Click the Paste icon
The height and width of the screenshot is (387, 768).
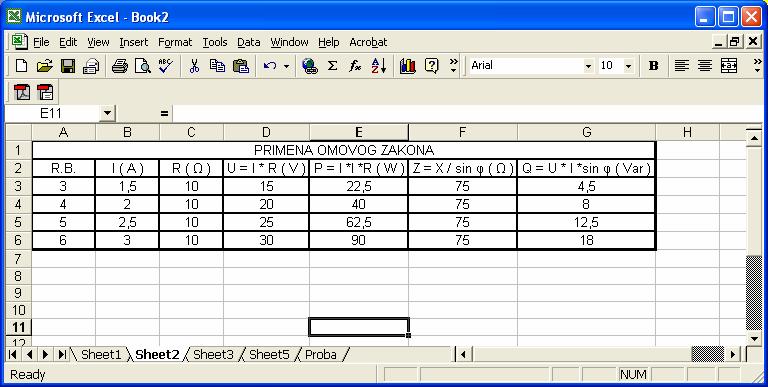click(240, 66)
